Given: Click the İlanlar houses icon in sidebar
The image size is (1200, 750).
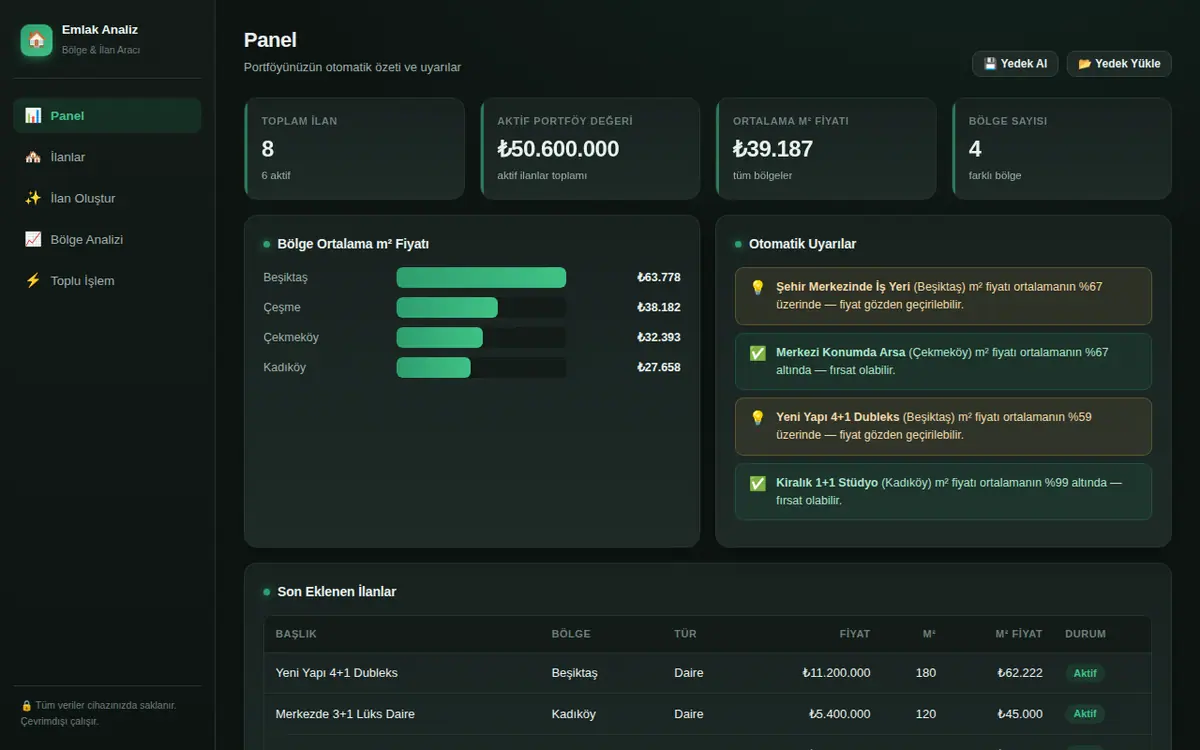Looking at the screenshot, I should pos(33,157).
